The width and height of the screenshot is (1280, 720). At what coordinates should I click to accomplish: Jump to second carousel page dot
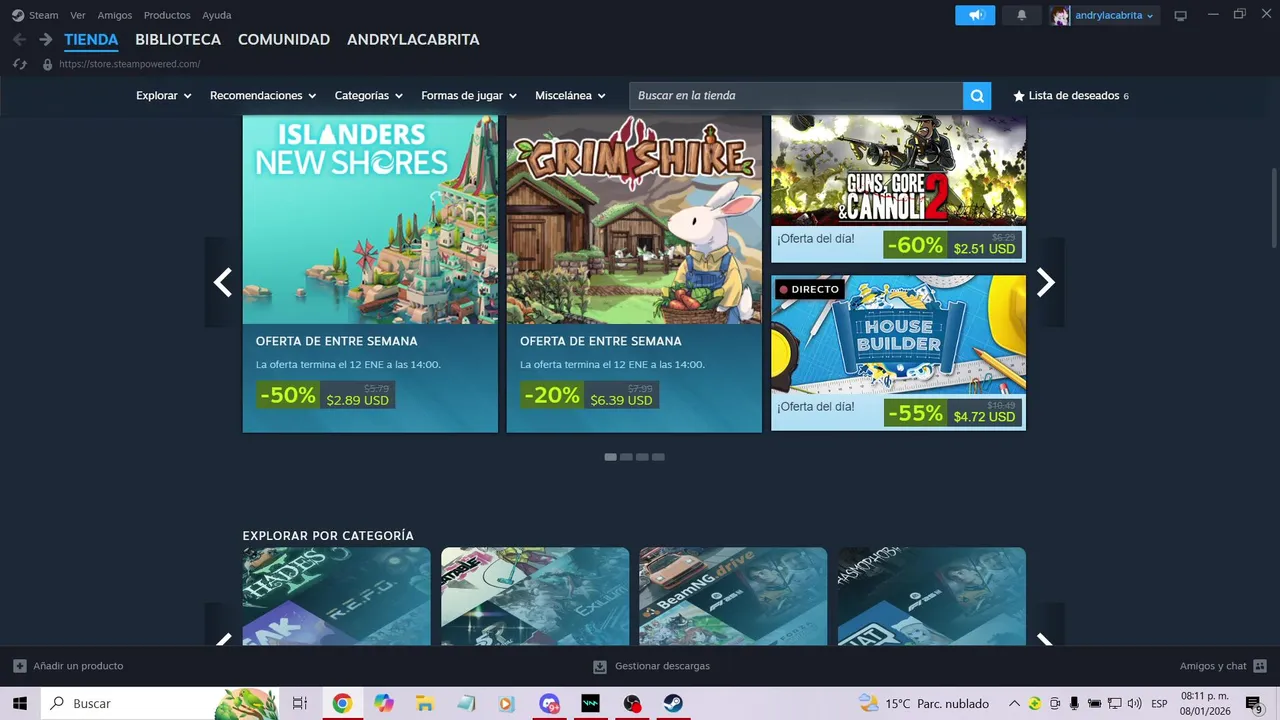pos(626,457)
